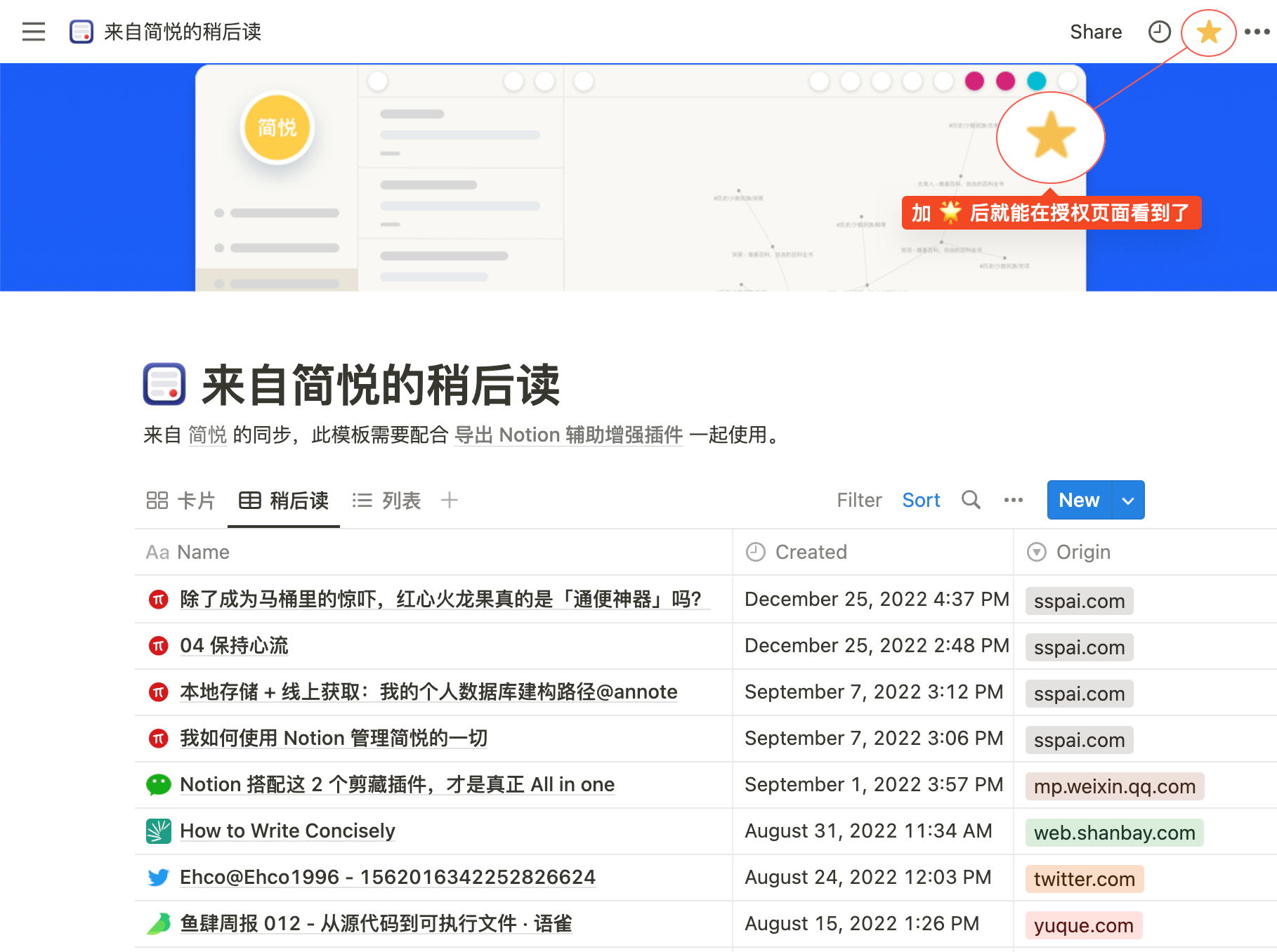Open the Filter options
1277x952 pixels.
pyautogui.click(x=859, y=500)
